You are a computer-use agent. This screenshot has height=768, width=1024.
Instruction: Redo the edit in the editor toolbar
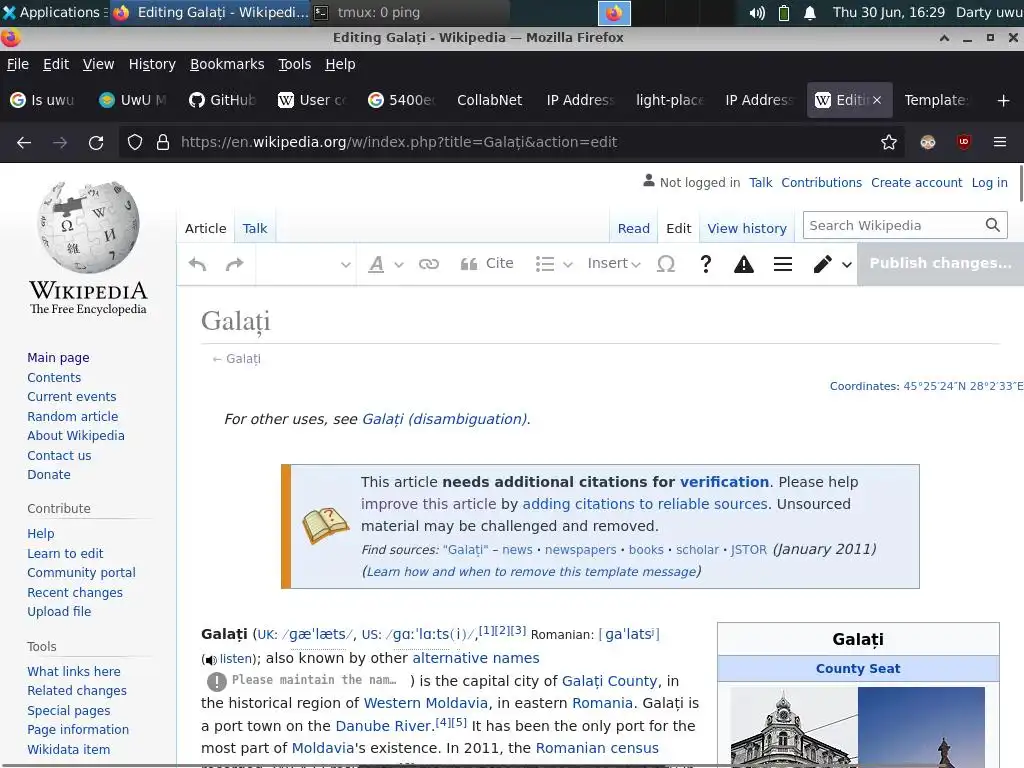pyautogui.click(x=234, y=264)
